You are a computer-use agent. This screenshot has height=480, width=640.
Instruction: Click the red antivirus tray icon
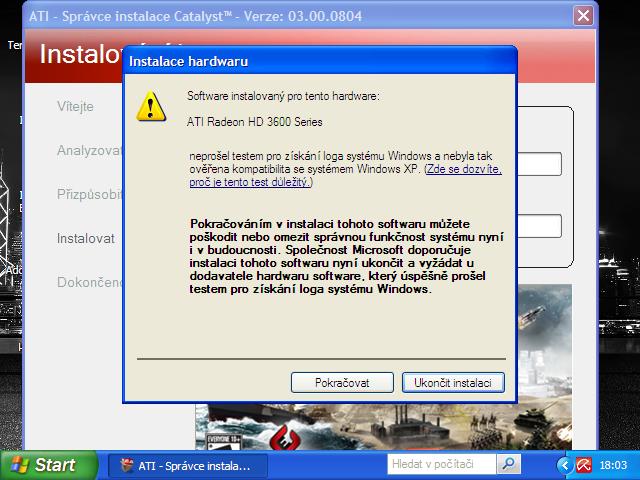(584, 465)
